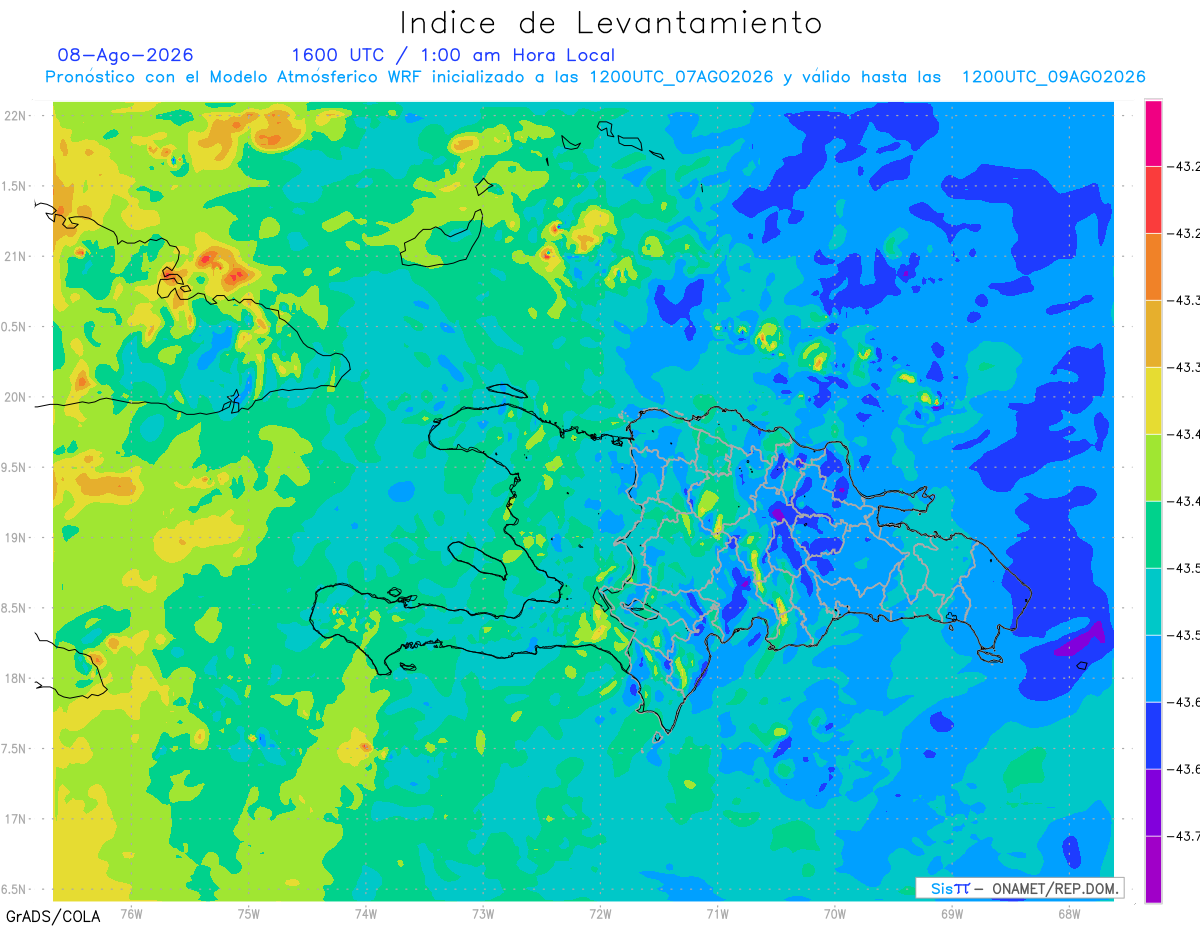The width and height of the screenshot is (1200, 927).
Task: Click the '68W' longitude label
Action: tap(1069, 913)
